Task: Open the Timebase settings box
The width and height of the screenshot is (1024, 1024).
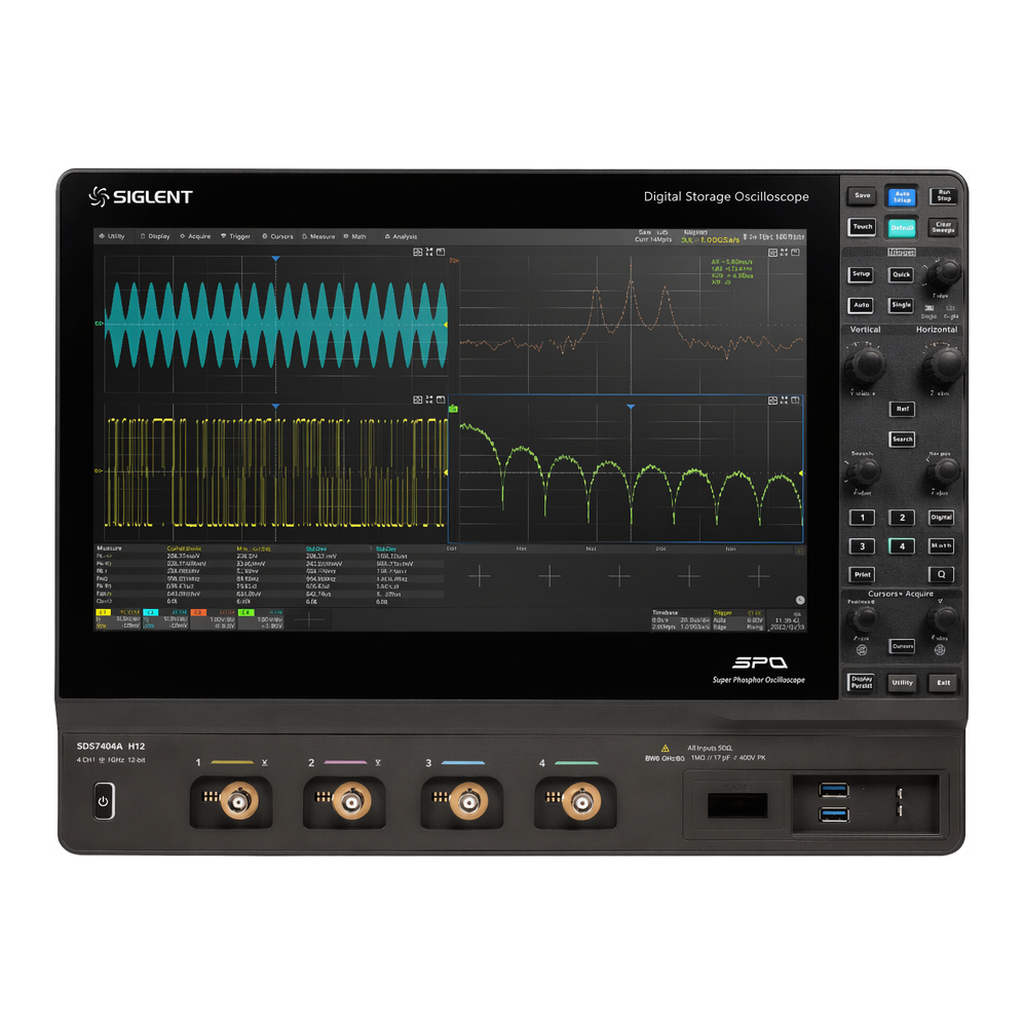Action: tap(680, 620)
